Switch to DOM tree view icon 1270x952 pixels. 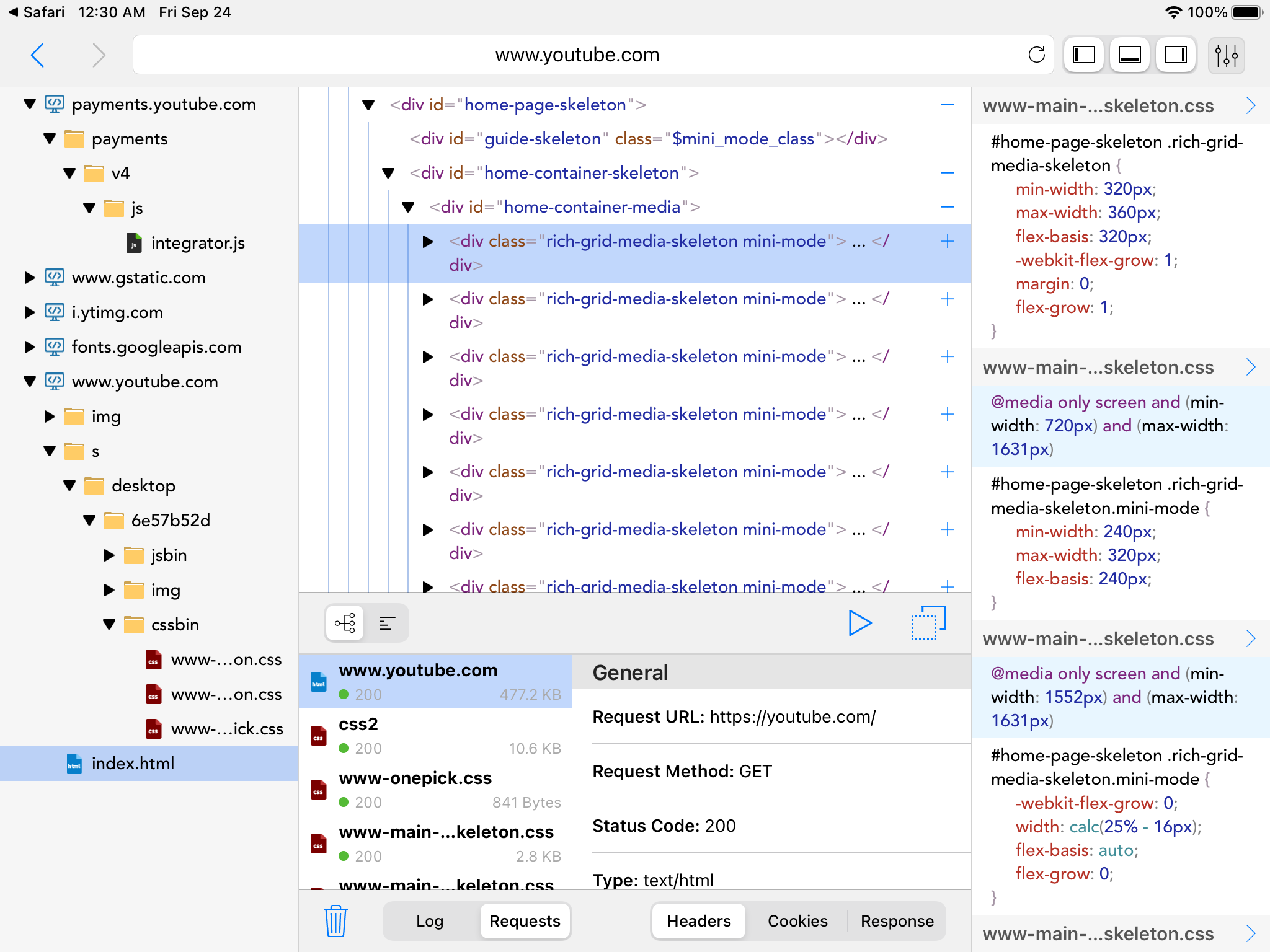(x=345, y=623)
